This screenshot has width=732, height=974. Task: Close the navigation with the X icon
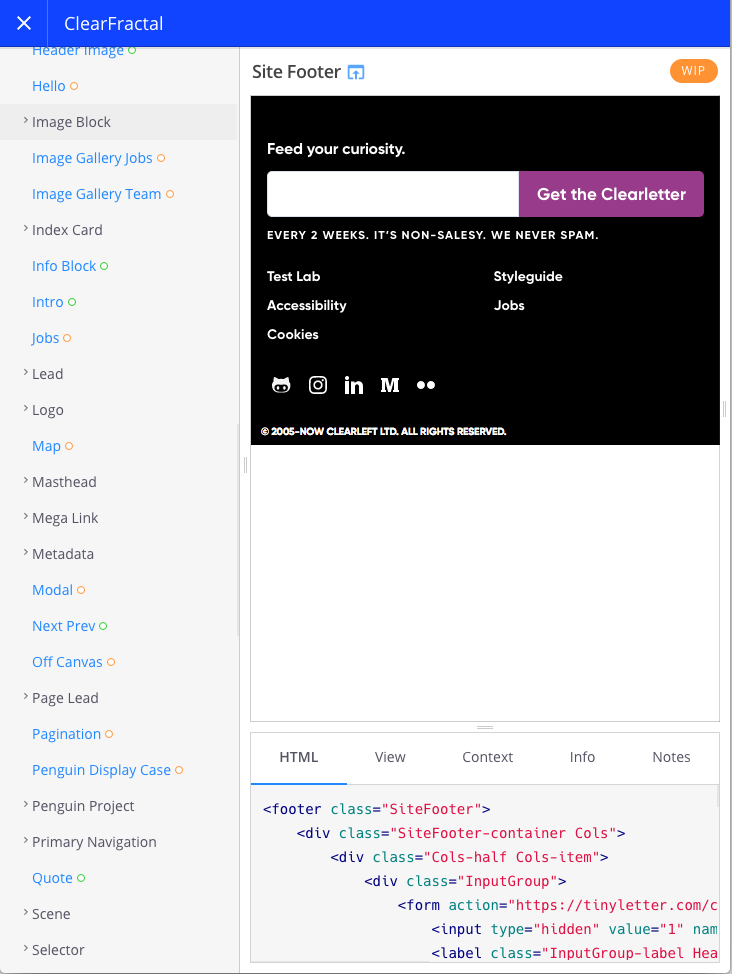point(24,24)
